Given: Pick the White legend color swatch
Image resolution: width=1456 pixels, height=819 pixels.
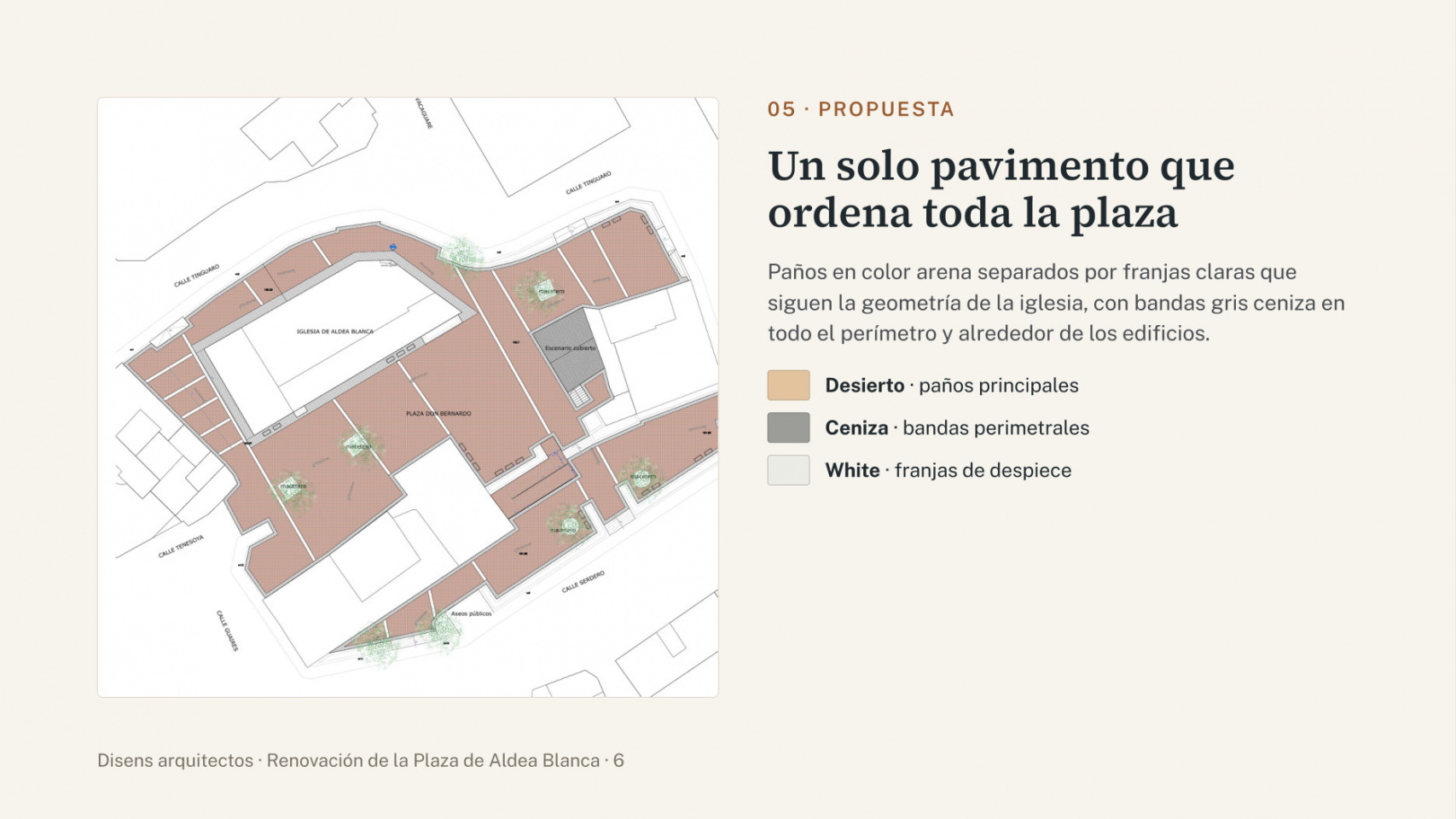Looking at the screenshot, I should [788, 471].
